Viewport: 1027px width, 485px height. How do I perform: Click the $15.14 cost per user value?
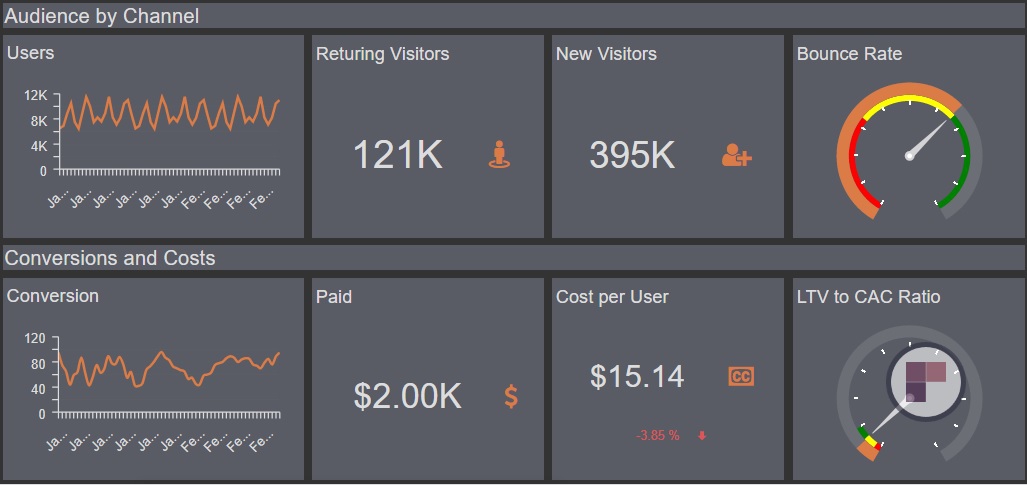637,377
